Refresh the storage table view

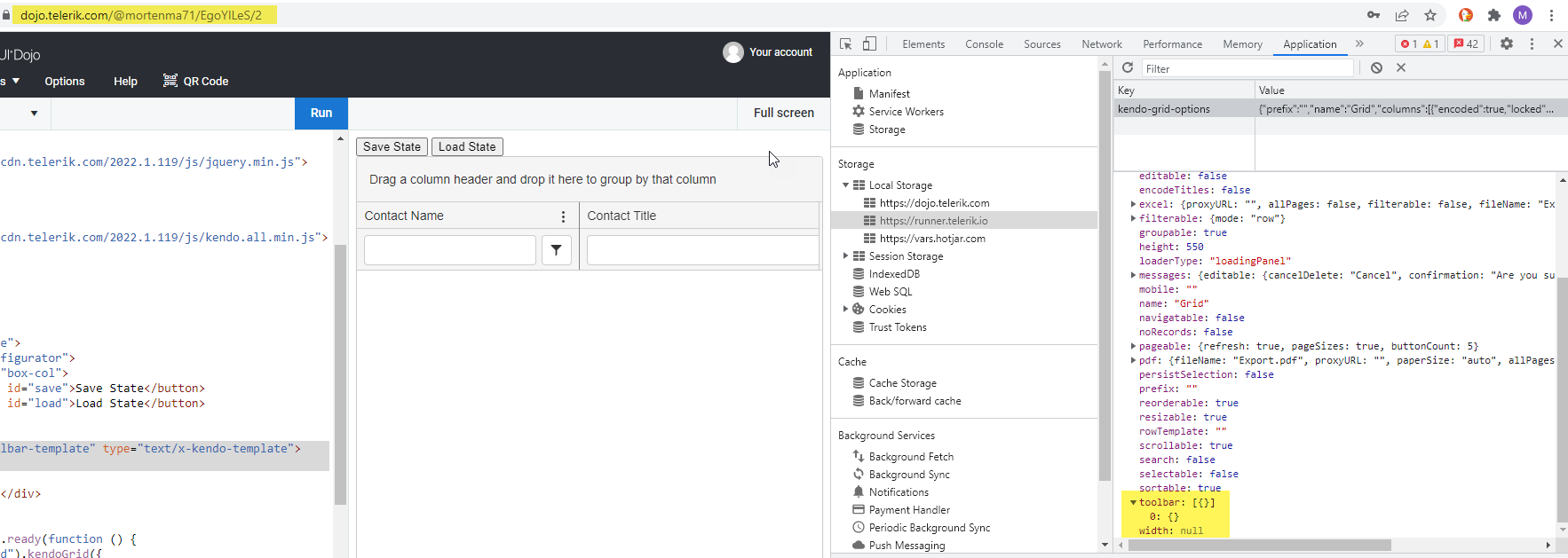1128,68
